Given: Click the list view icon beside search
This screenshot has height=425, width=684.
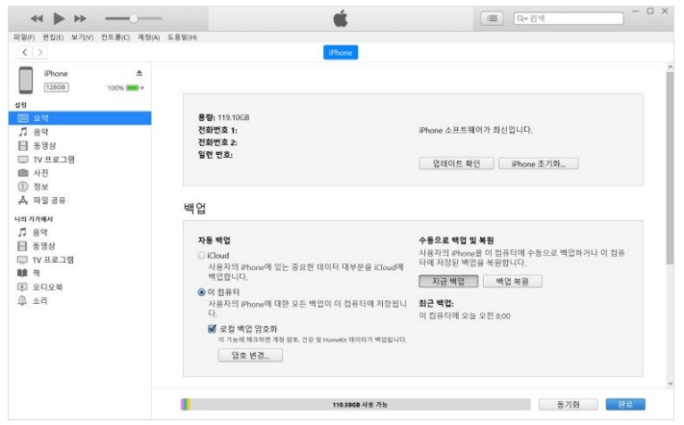Looking at the screenshot, I should coord(492,19).
